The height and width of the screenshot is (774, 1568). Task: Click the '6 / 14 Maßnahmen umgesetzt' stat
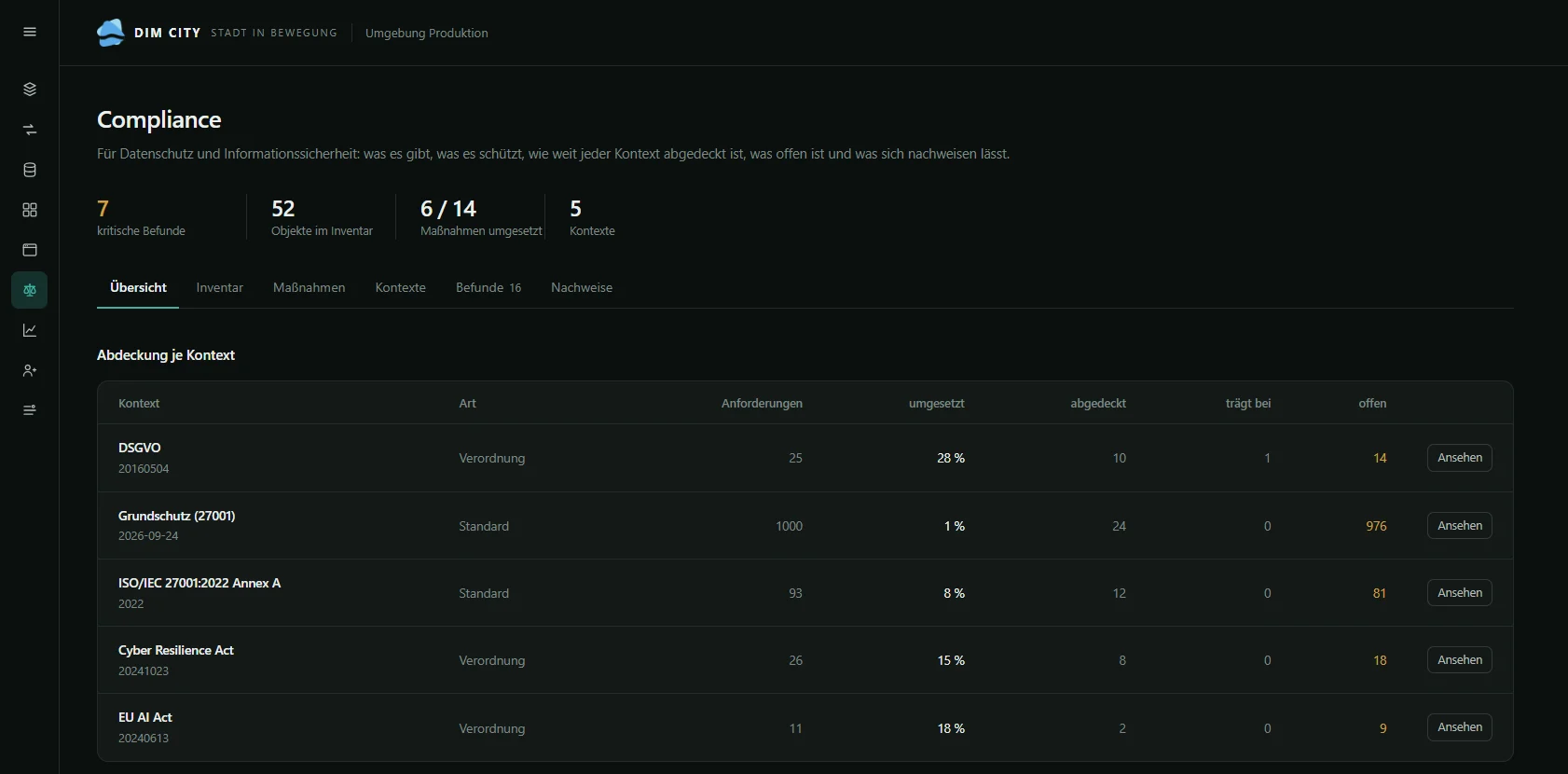[x=481, y=217]
